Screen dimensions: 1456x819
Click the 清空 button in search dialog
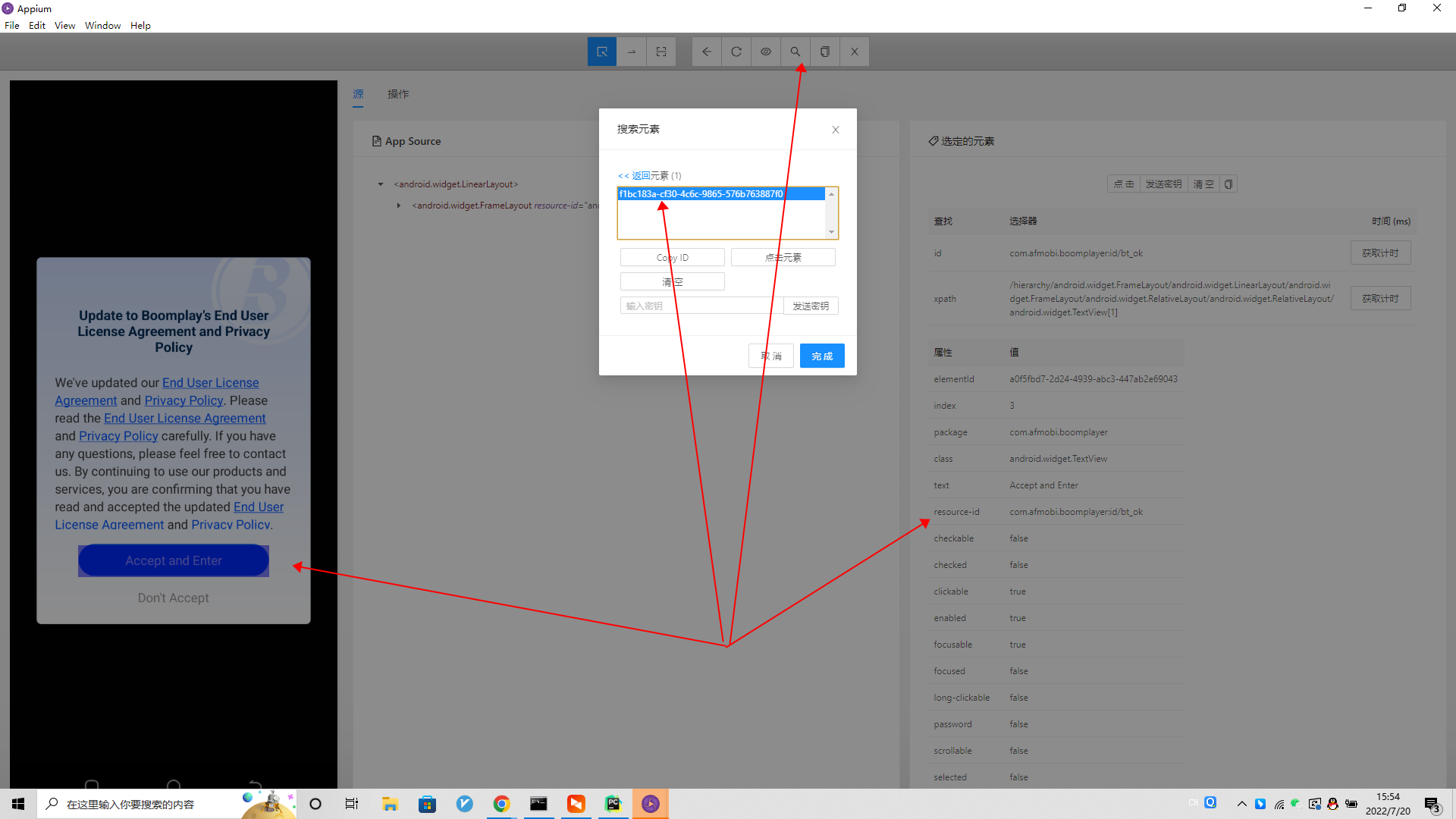coord(673,282)
